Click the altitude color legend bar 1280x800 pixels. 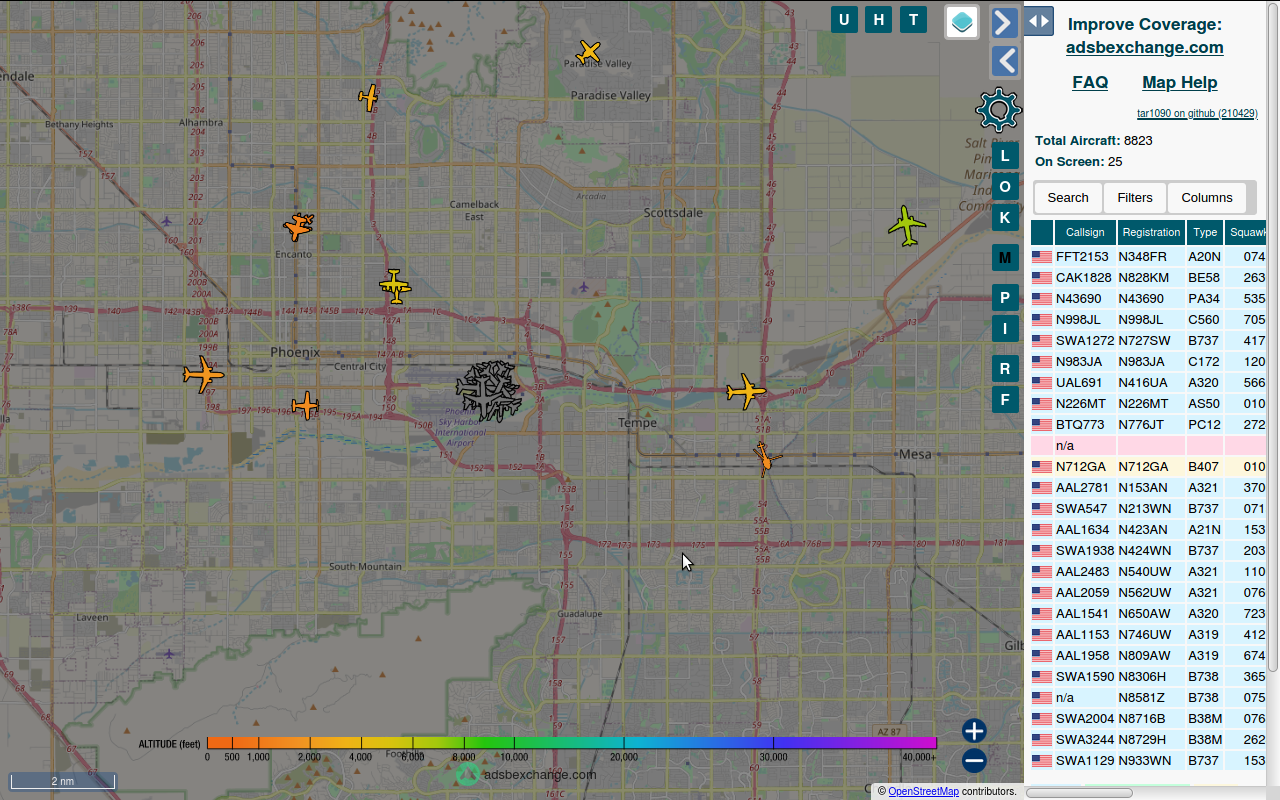(x=571, y=743)
